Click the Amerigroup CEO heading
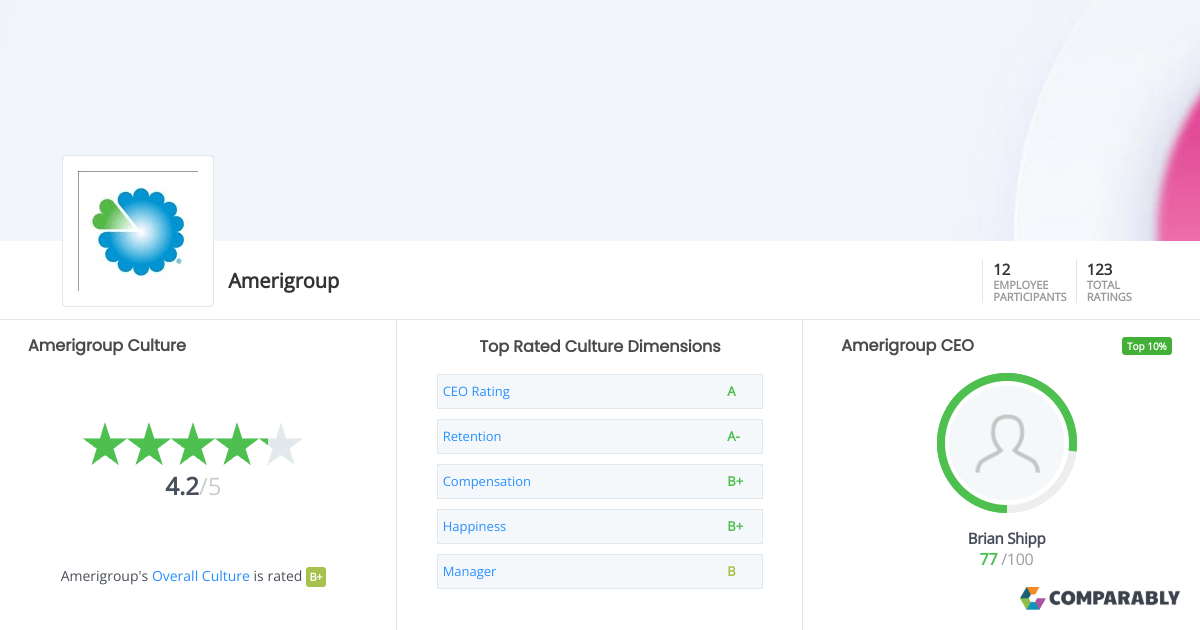The height and width of the screenshot is (630, 1200). coord(908,345)
